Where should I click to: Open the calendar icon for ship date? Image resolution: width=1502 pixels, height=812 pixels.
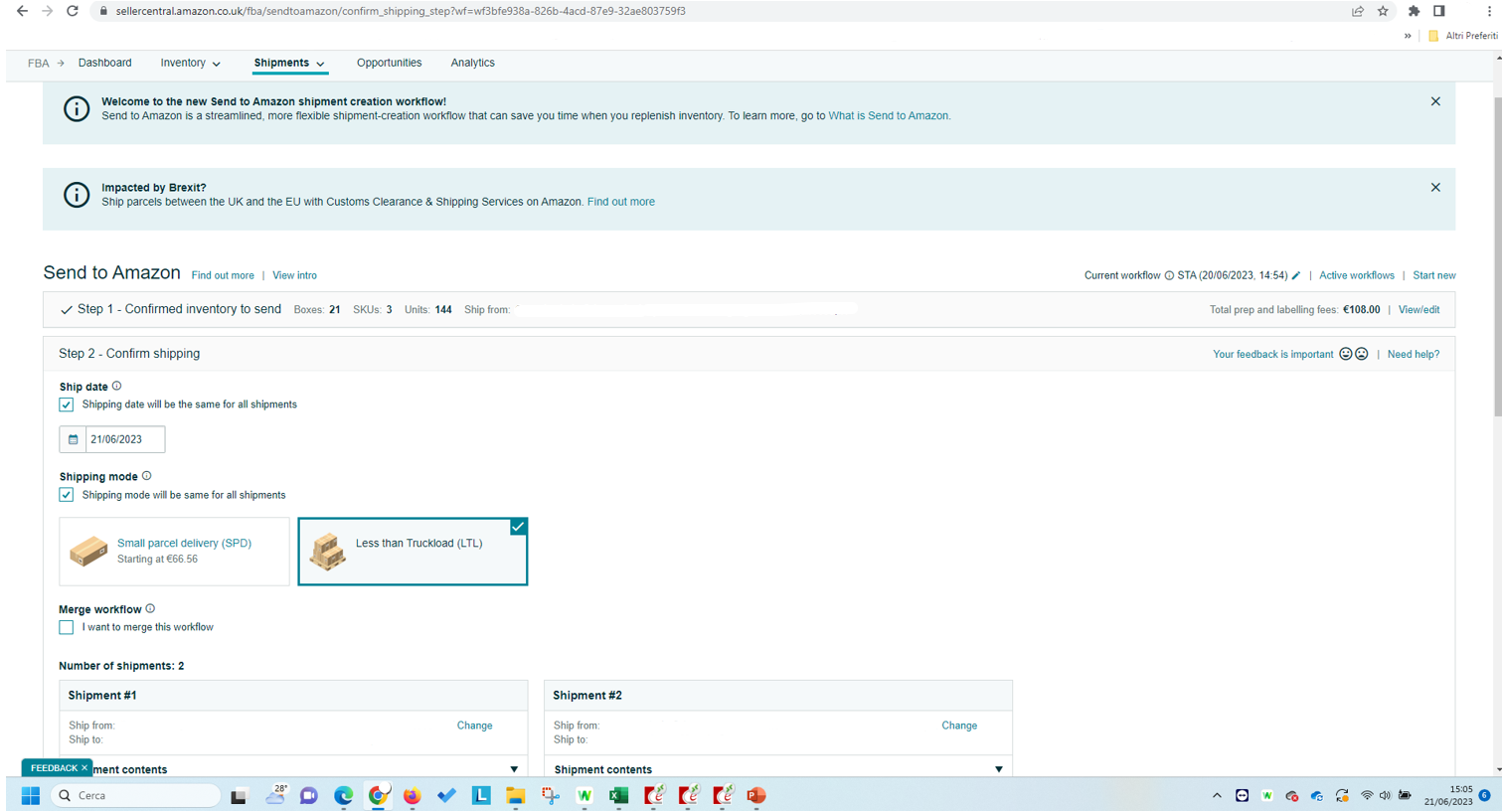73,439
